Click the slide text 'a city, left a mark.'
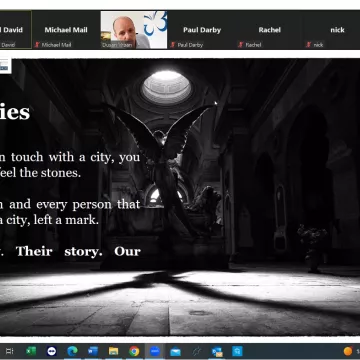This screenshot has height=360, width=360. (49, 220)
